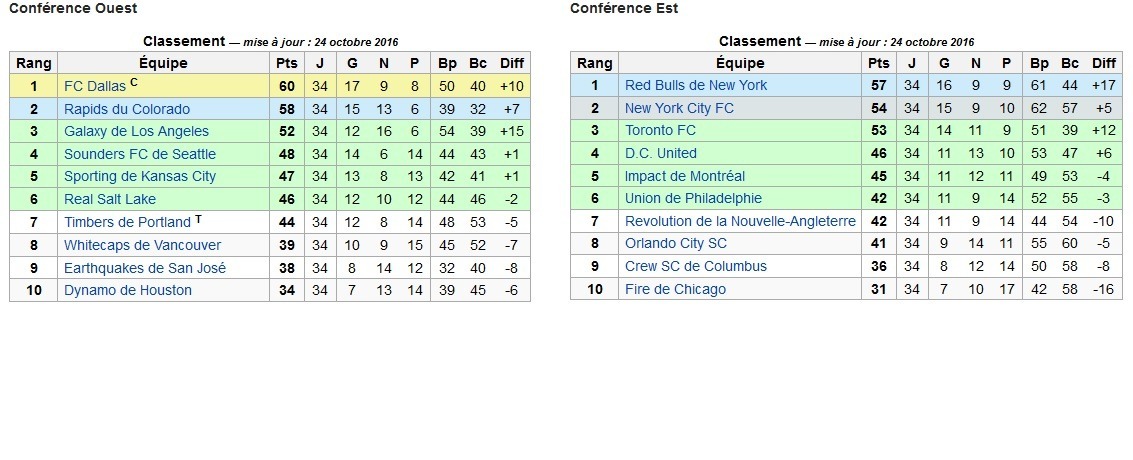Open Timbers de Portland team page
This screenshot has height=460, width=1133.
127,222
